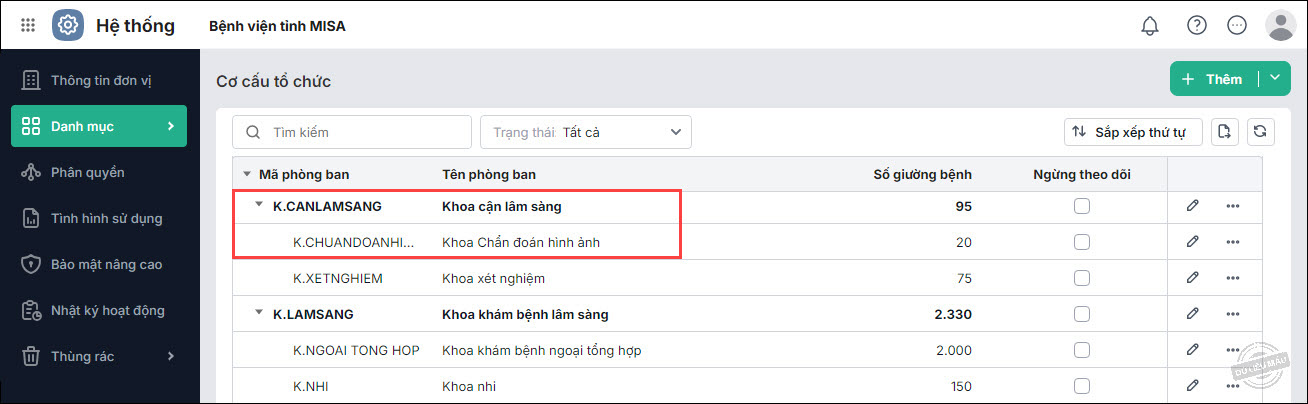Image resolution: width=1308 pixels, height=404 pixels.
Task: Toggle Ngừng theo dõi for Khoa Chẩn đoán hình ảnh
Action: click(1082, 242)
